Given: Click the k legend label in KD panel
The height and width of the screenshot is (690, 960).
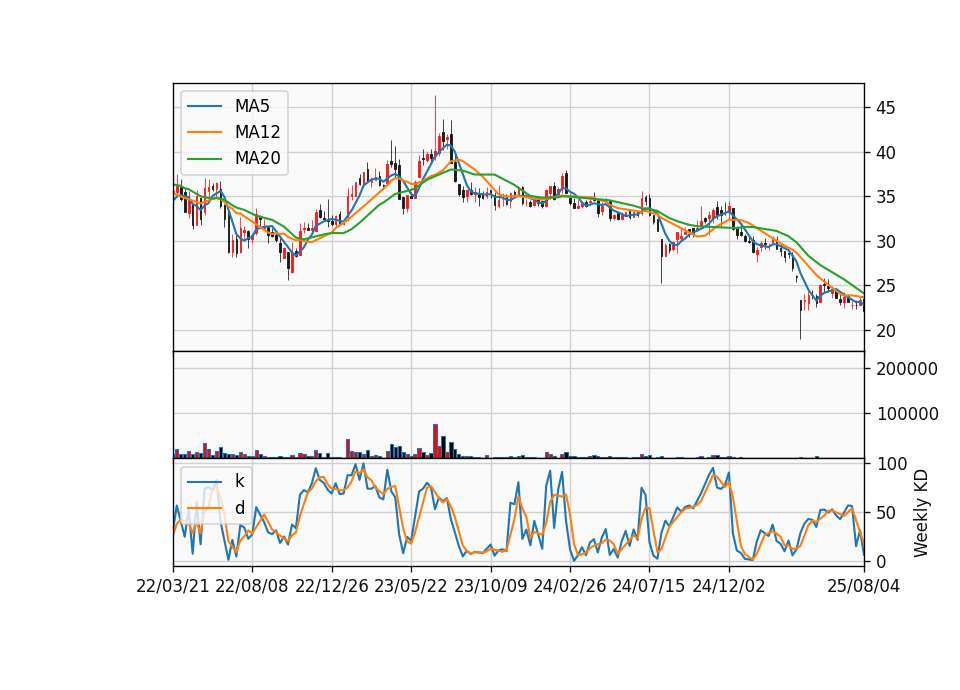Looking at the screenshot, I should coord(239,481).
